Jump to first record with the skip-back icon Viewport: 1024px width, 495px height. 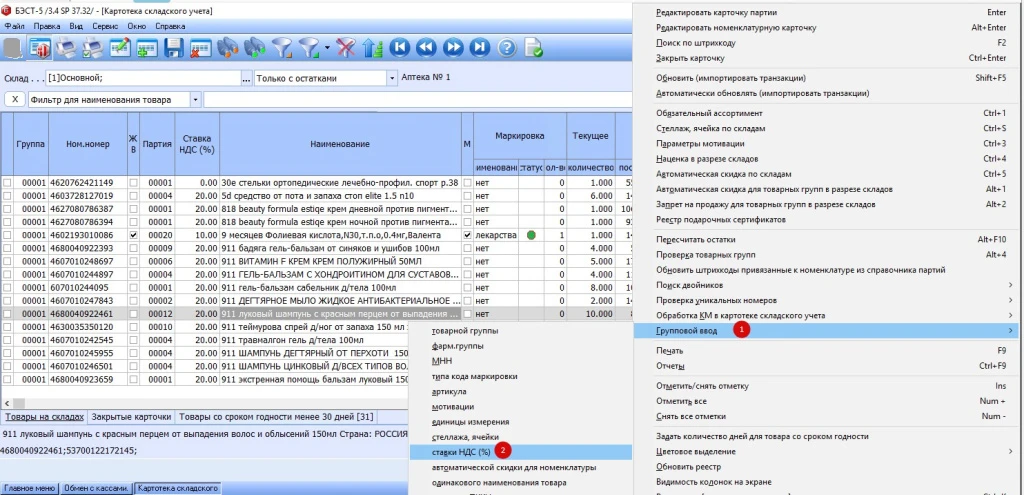tap(400, 47)
